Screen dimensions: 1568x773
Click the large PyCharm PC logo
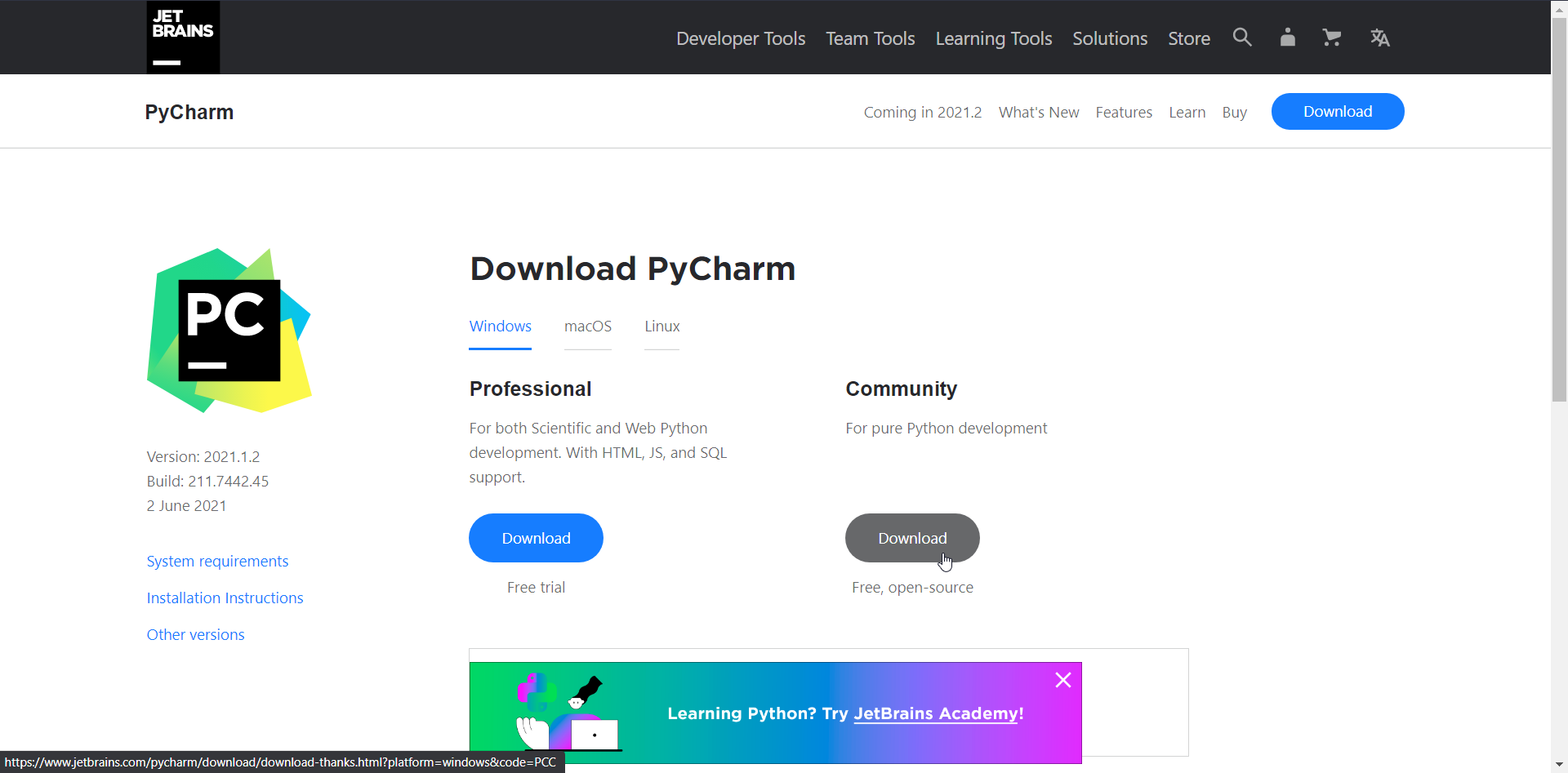coord(229,331)
